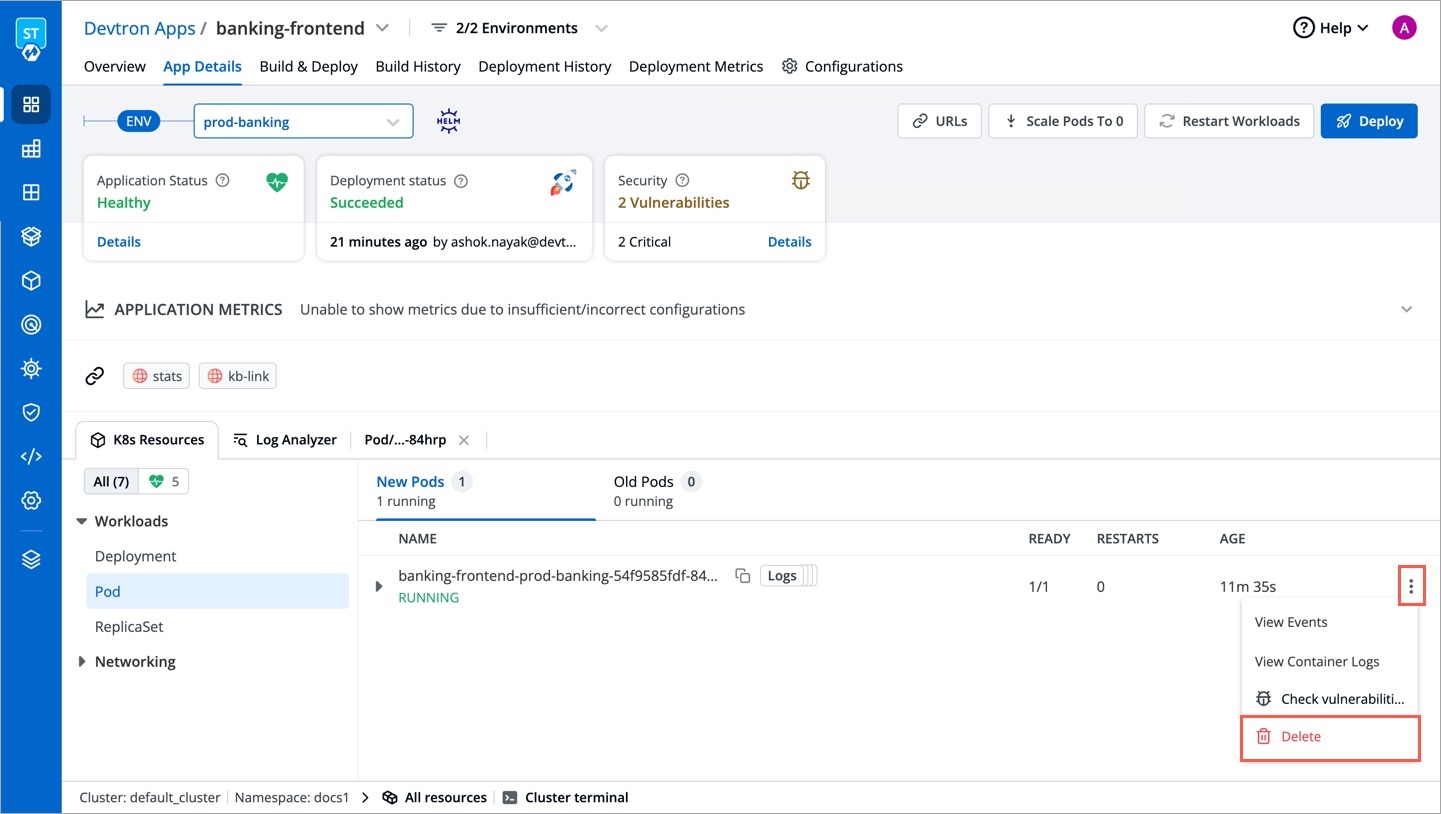Select ReplicaSet in the Workloads tree
Screen dimensions: 1441x814
(129, 627)
